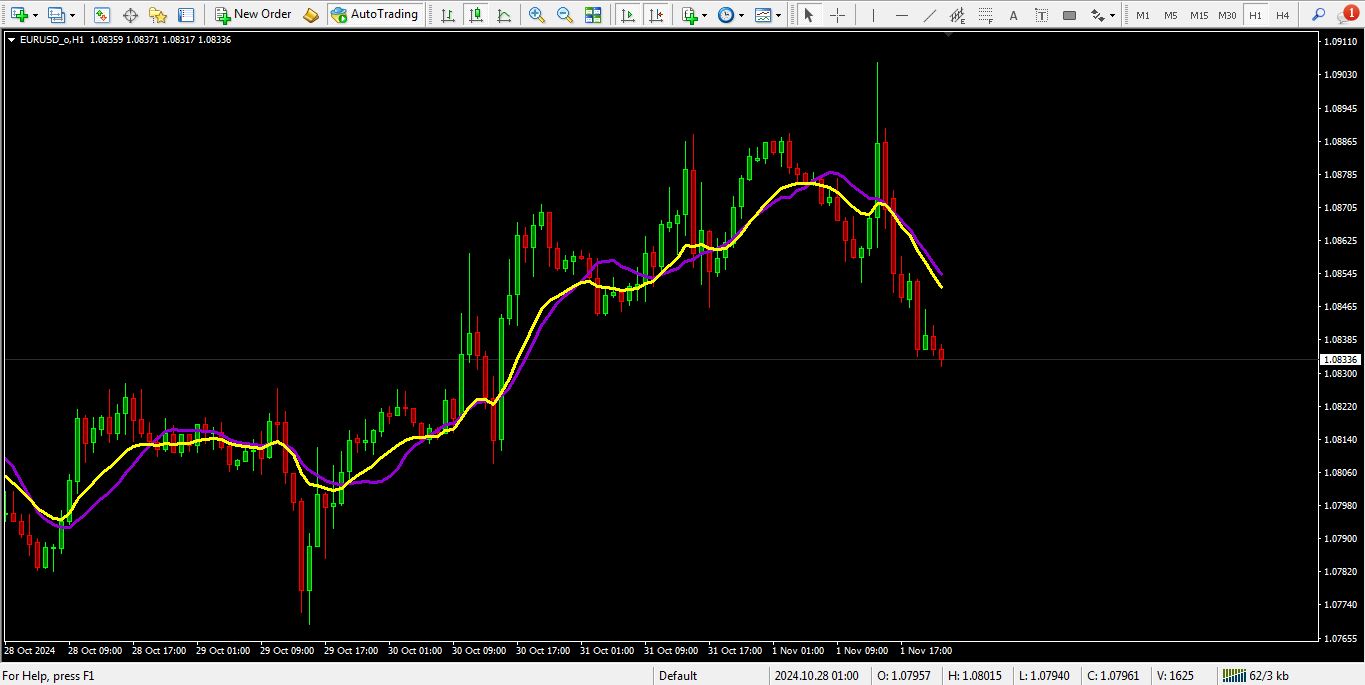Draw a Vertical Line on the chart
1365x685 pixels.
point(873,14)
